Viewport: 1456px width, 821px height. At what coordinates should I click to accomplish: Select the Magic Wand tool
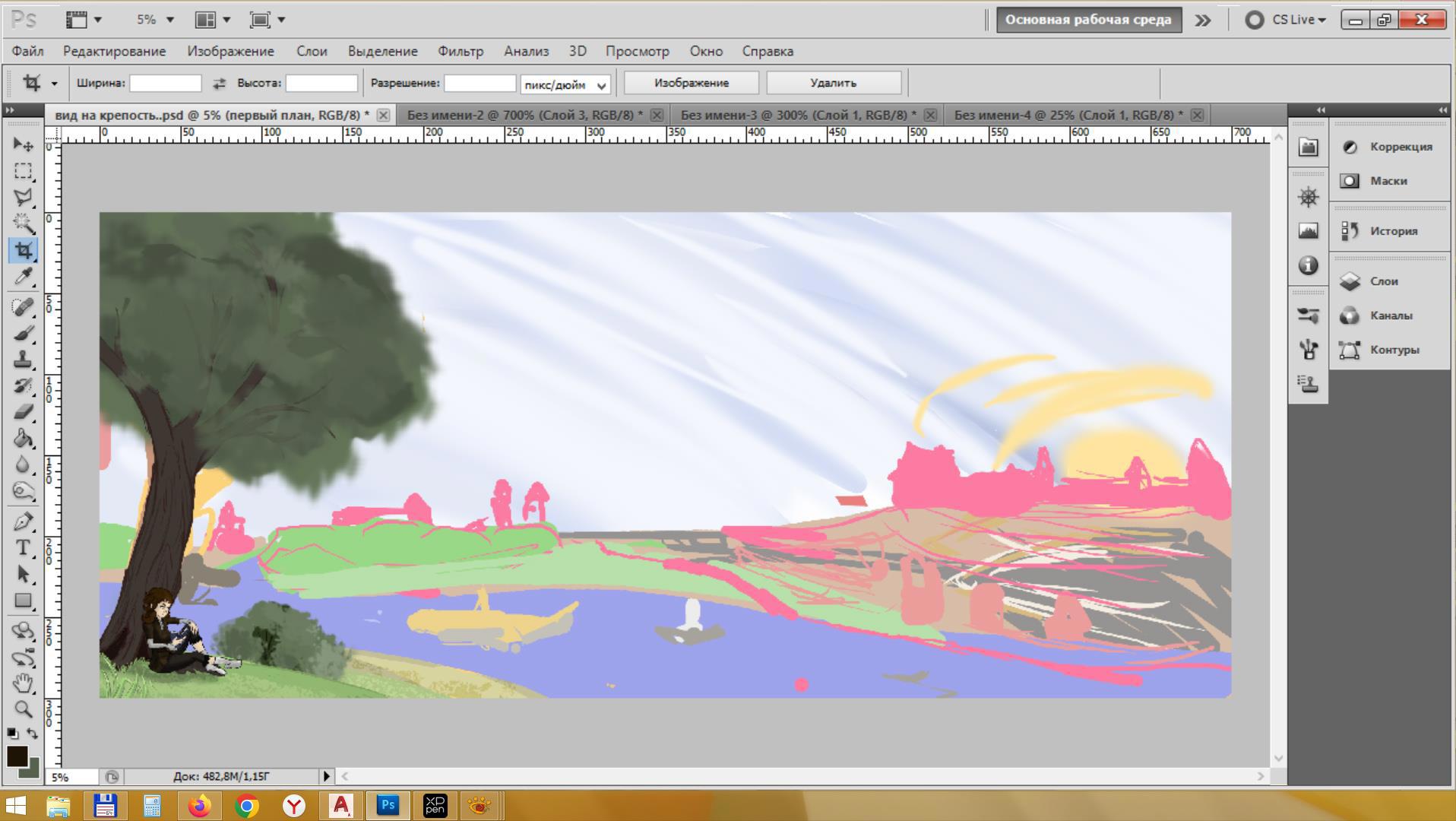point(23,223)
